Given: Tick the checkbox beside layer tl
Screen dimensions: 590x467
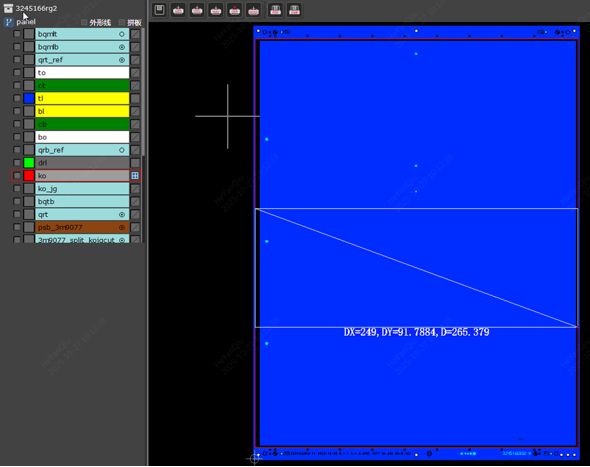Looking at the screenshot, I should [x=17, y=98].
